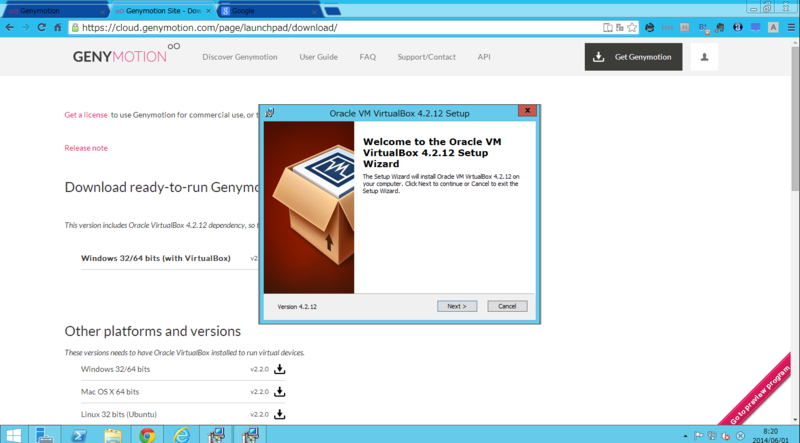This screenshot has width=800, height=443.
Task: Click the Genymotion logo
Action: tap(126, 54)
